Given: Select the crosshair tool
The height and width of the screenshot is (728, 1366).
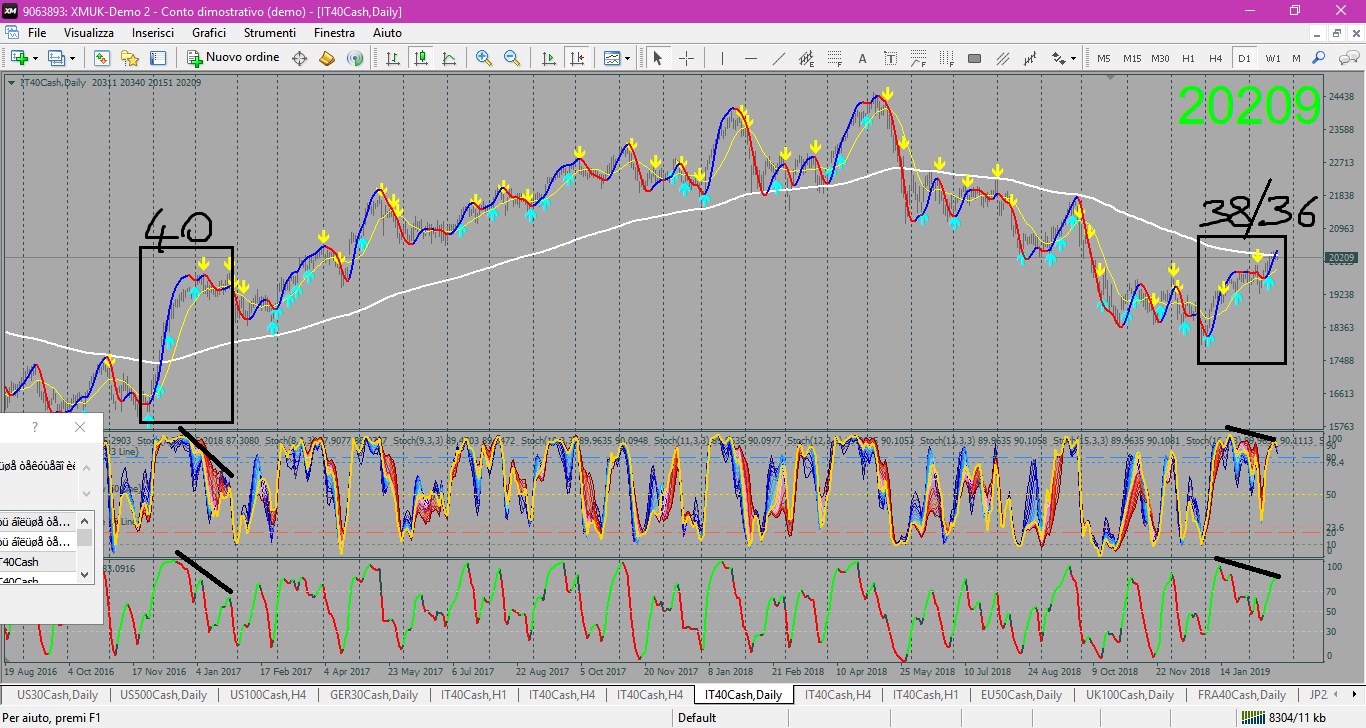Looking at the screenshot, I should click(x=686, y=58).
